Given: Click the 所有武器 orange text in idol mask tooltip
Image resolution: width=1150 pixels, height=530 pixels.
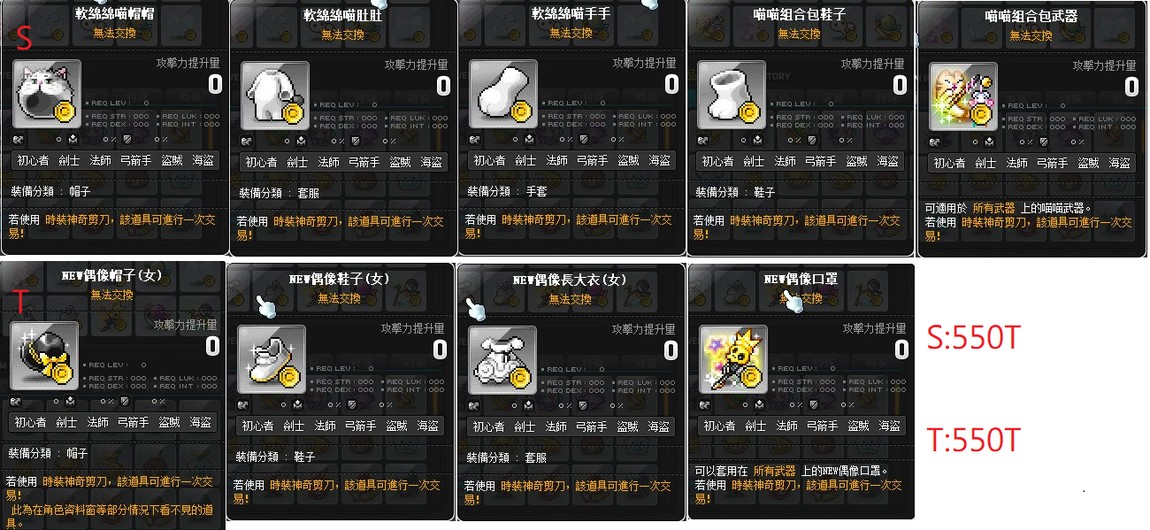Looking at the screenshot, I should (x=774, y=471).
